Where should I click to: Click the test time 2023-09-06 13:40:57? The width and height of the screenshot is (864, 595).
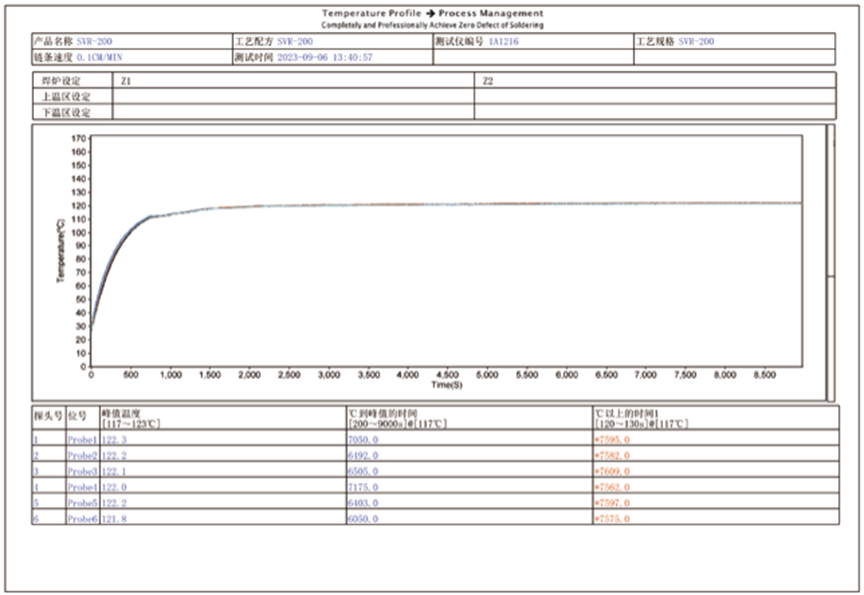tap(325, 58)
